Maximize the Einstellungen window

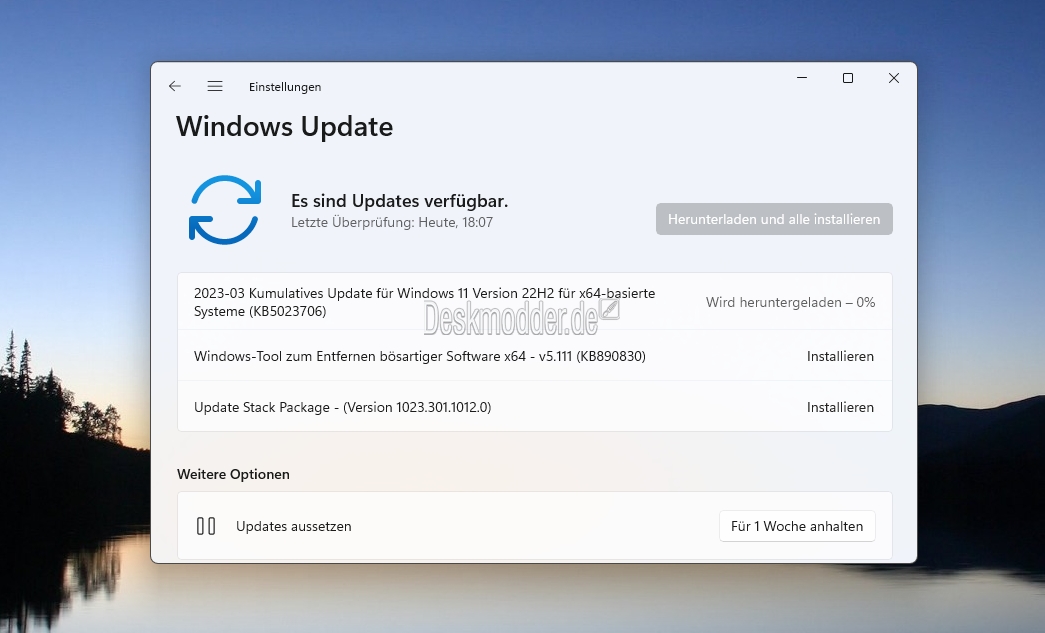848,78
